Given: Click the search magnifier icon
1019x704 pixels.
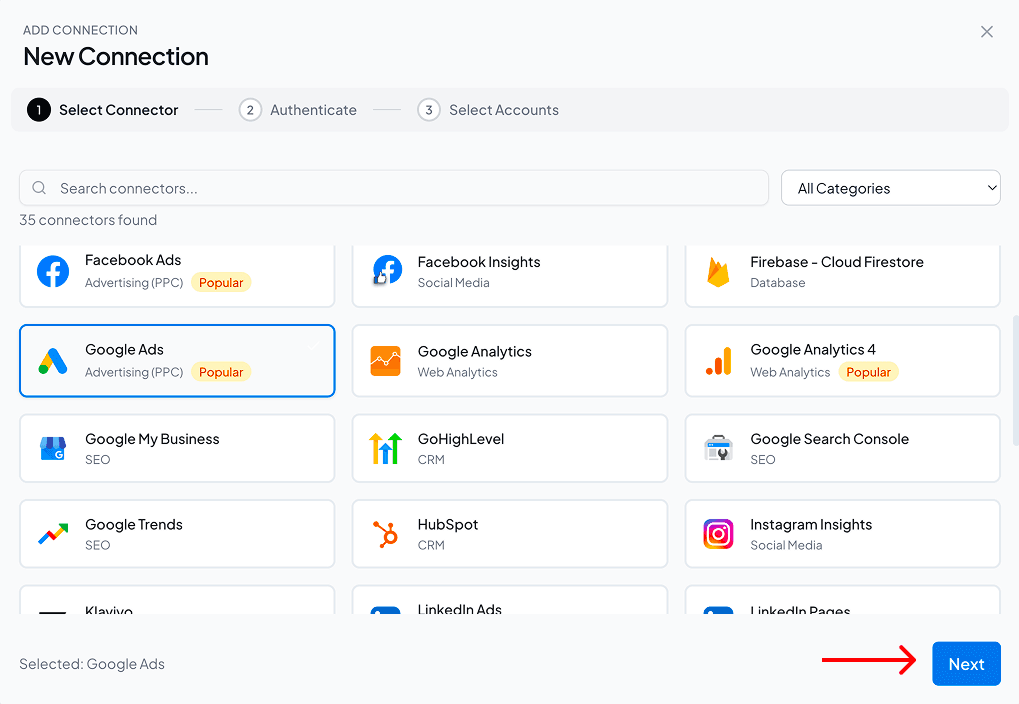Looking at the screenshot, I should tap(39, 188).
